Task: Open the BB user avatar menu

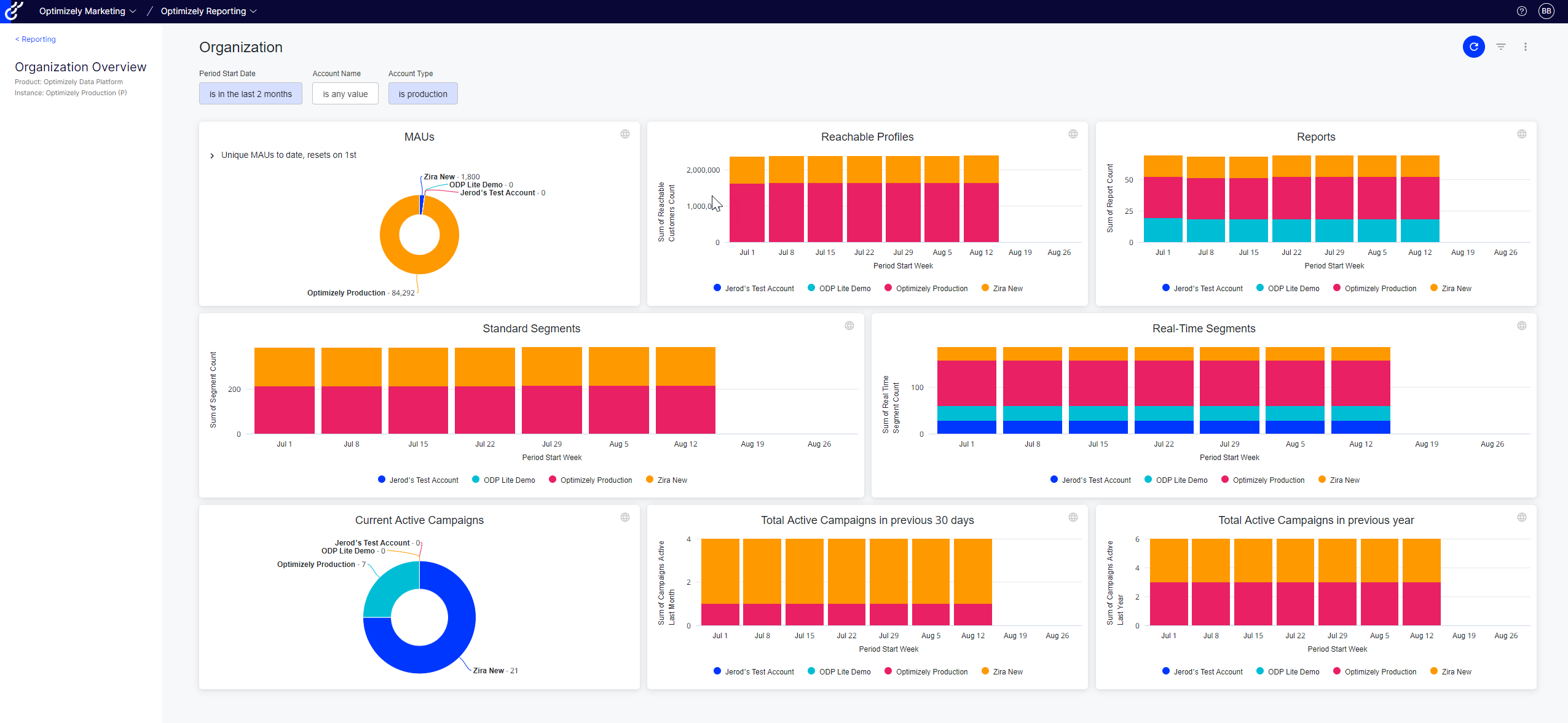Action: (1546, 11)
